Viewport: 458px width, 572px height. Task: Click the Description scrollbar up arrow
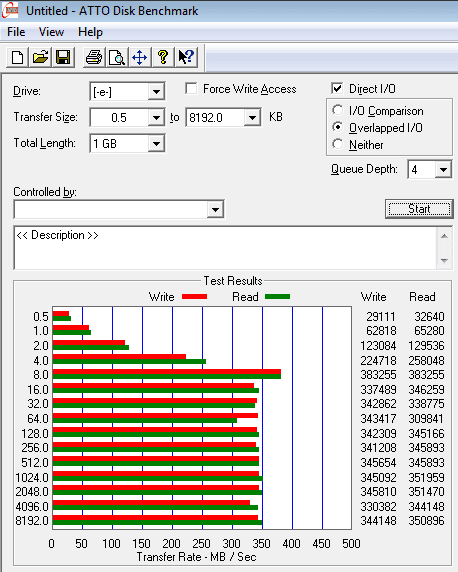(x=444, y=236)
